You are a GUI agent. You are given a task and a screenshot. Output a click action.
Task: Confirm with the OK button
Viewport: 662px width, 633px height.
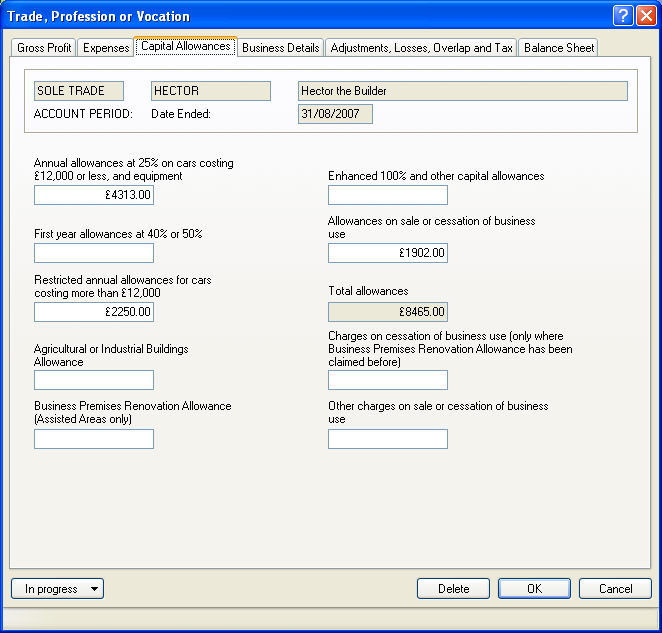pyautogui.click(x=534, y=589)
